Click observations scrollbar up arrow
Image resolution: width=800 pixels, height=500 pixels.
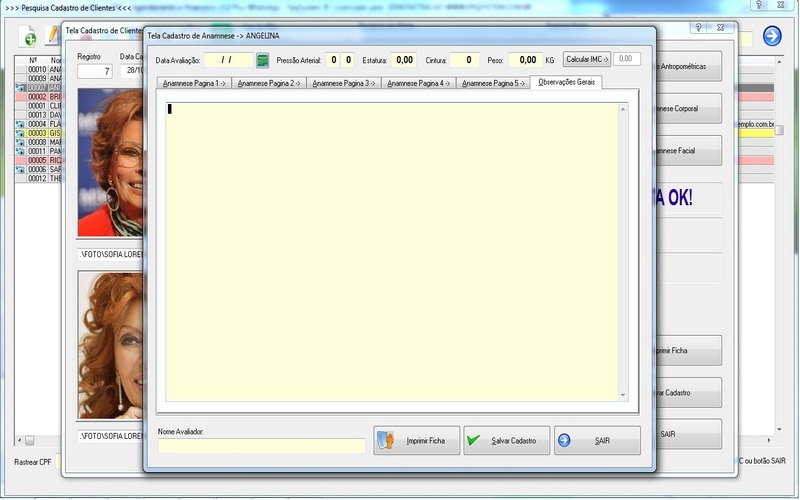pyautogui.click(x=622, y=109)
